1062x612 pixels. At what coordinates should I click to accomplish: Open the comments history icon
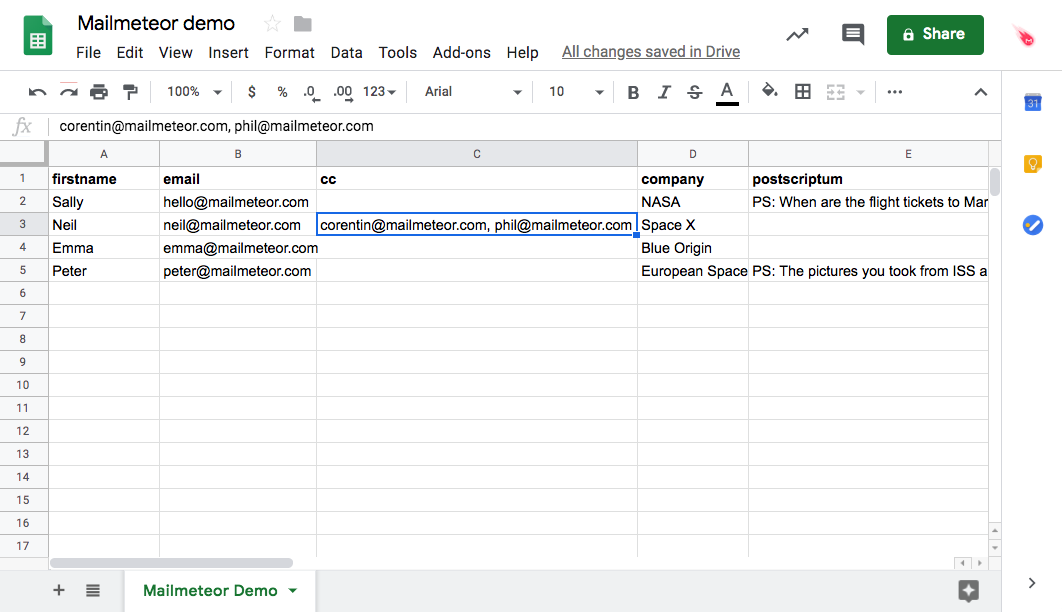[852, 35]
